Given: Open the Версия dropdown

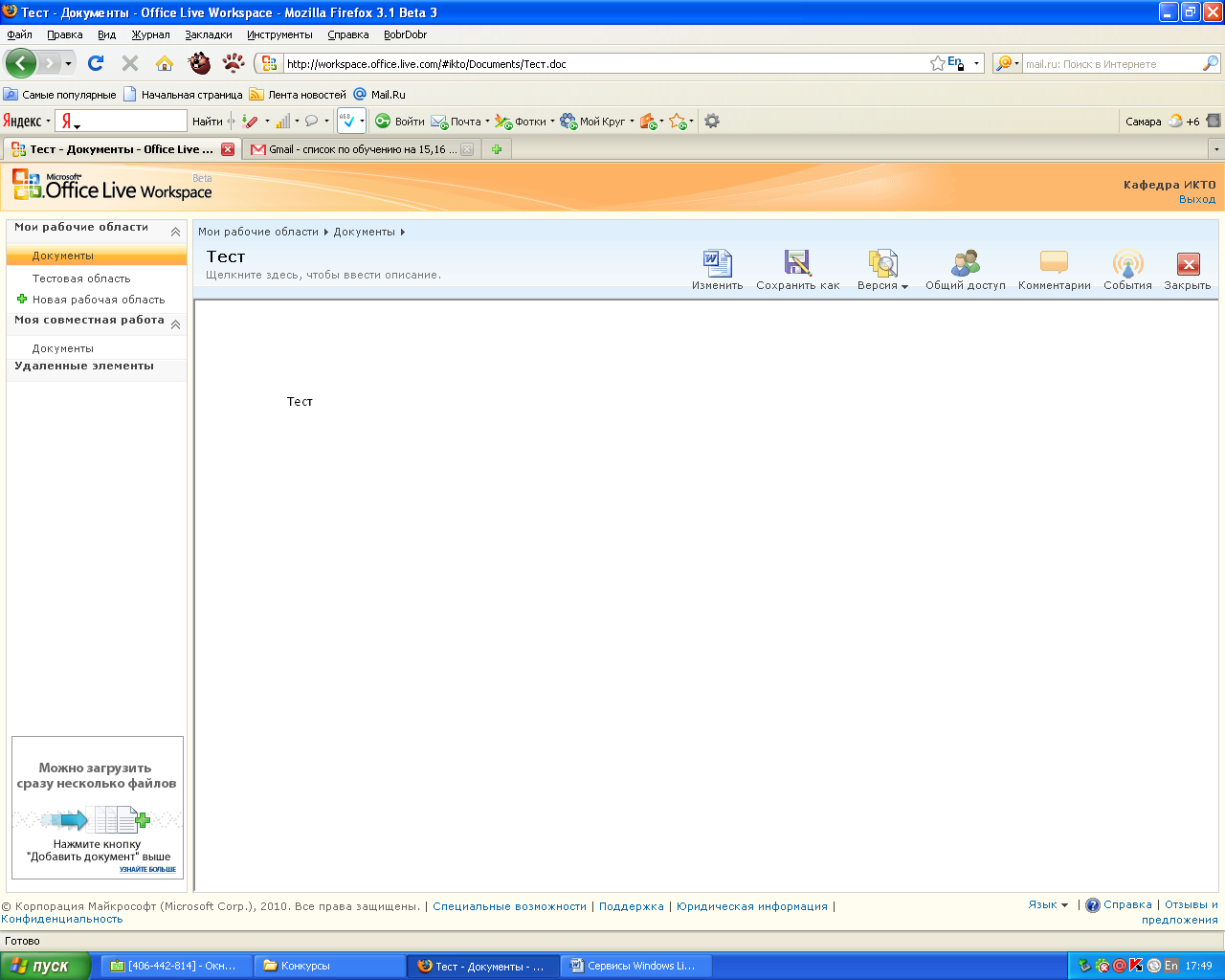Looking at the screenshot, I should [x=882, y=285].
